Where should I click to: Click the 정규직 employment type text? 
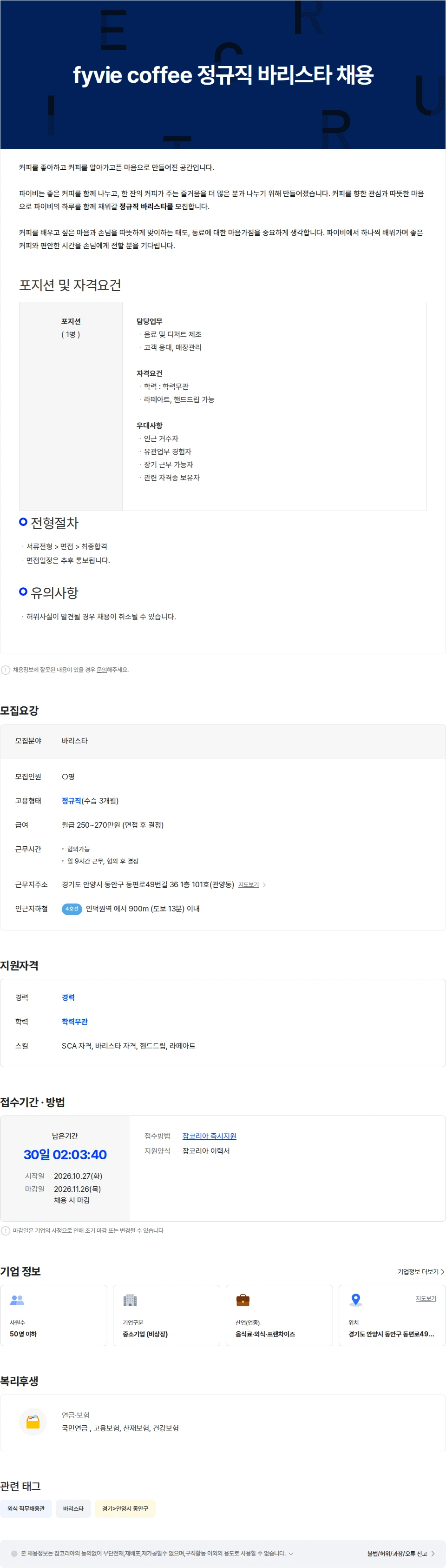[71, 801]
